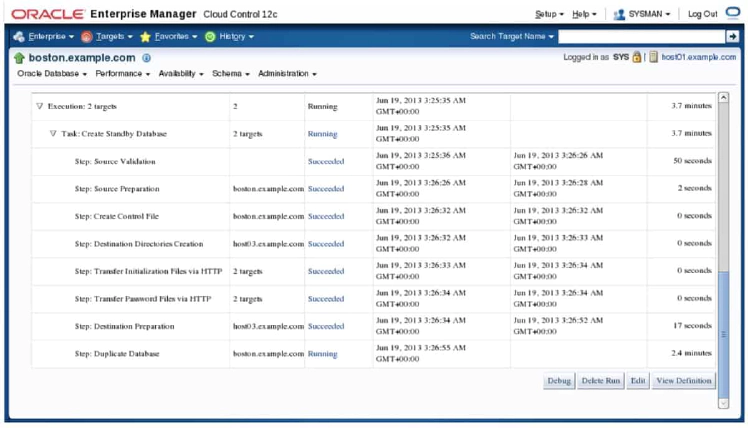Image resolution: width=750 pixels, height=428 pixels.
Task: Click Succeeded status for Destination Directories Creation
Action: click(326, 244)
